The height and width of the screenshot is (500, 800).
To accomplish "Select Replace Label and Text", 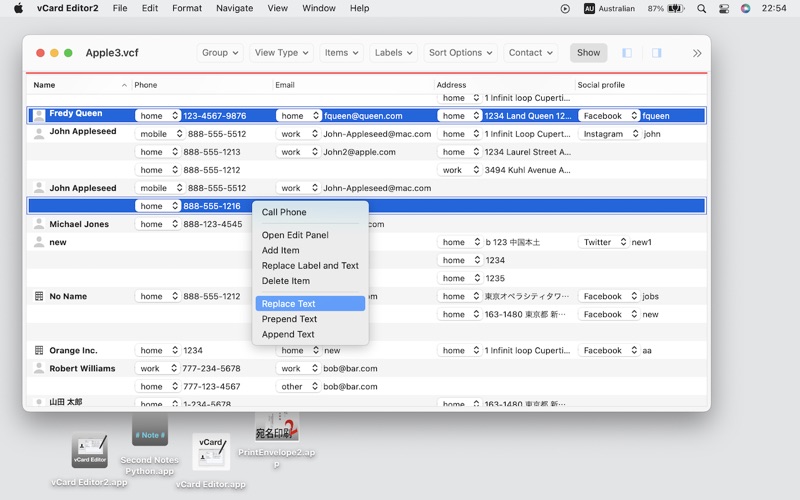I will point(310,265).
